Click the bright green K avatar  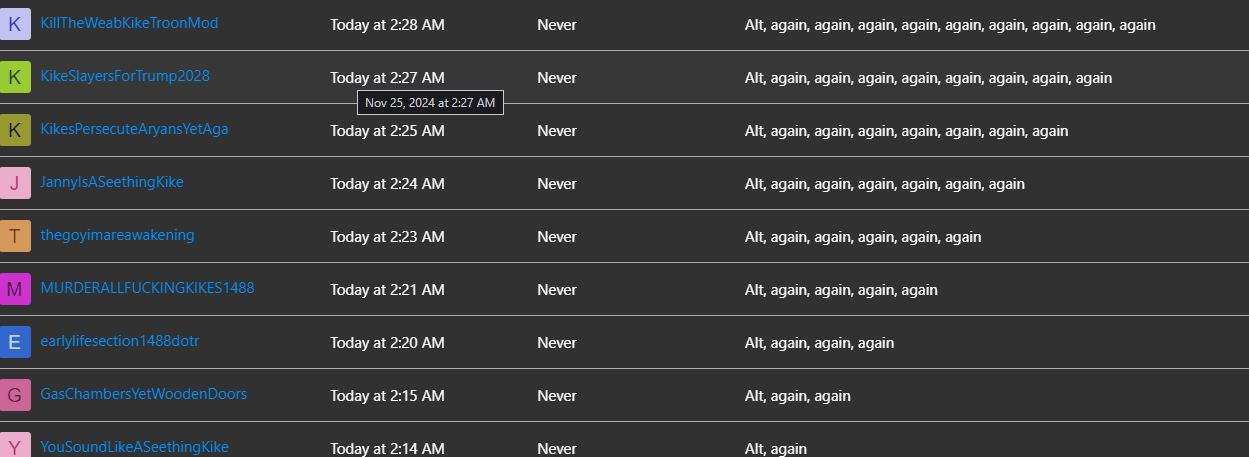[14, 76]
